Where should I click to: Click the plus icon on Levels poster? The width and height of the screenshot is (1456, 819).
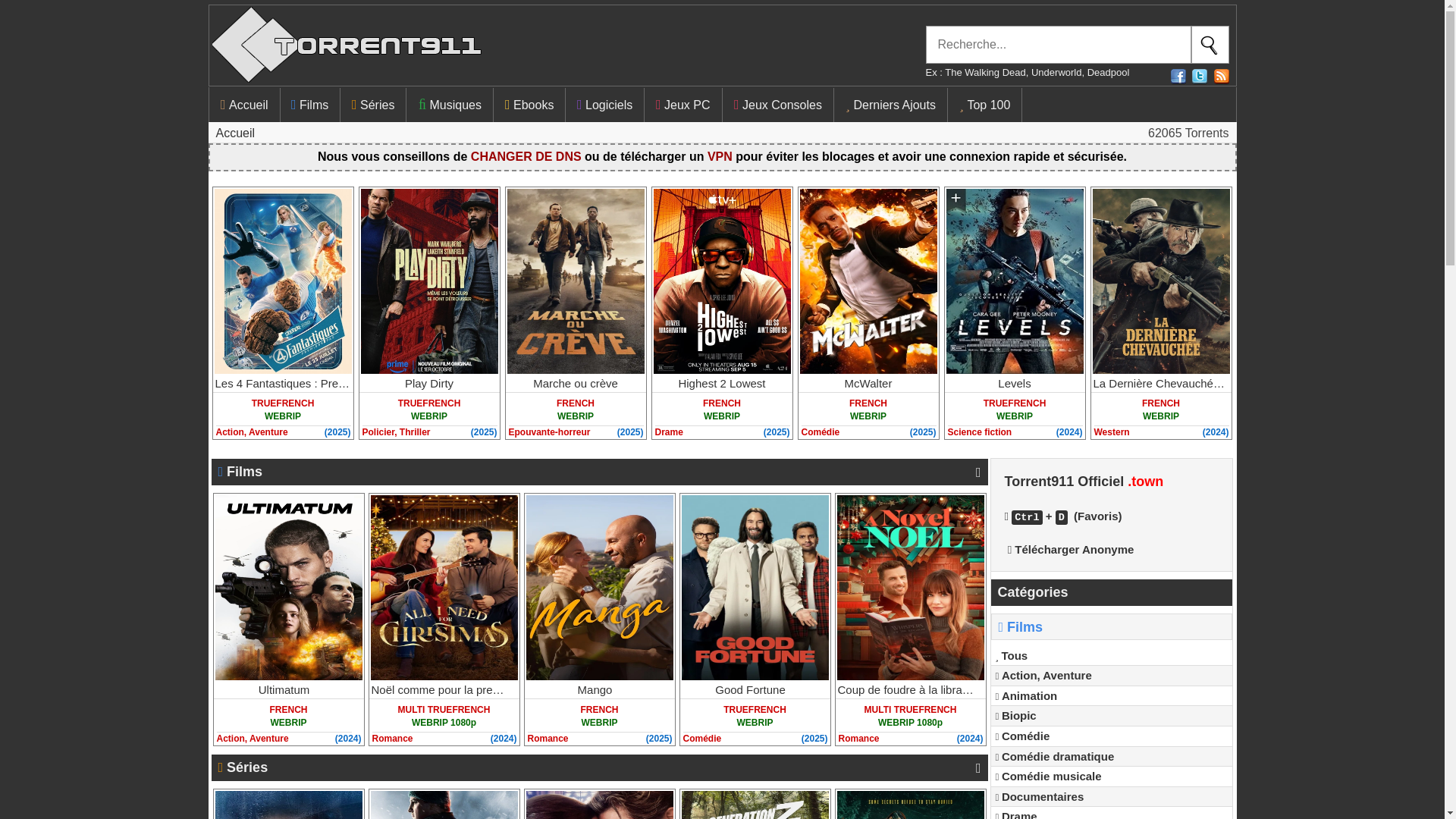(955, 199)
